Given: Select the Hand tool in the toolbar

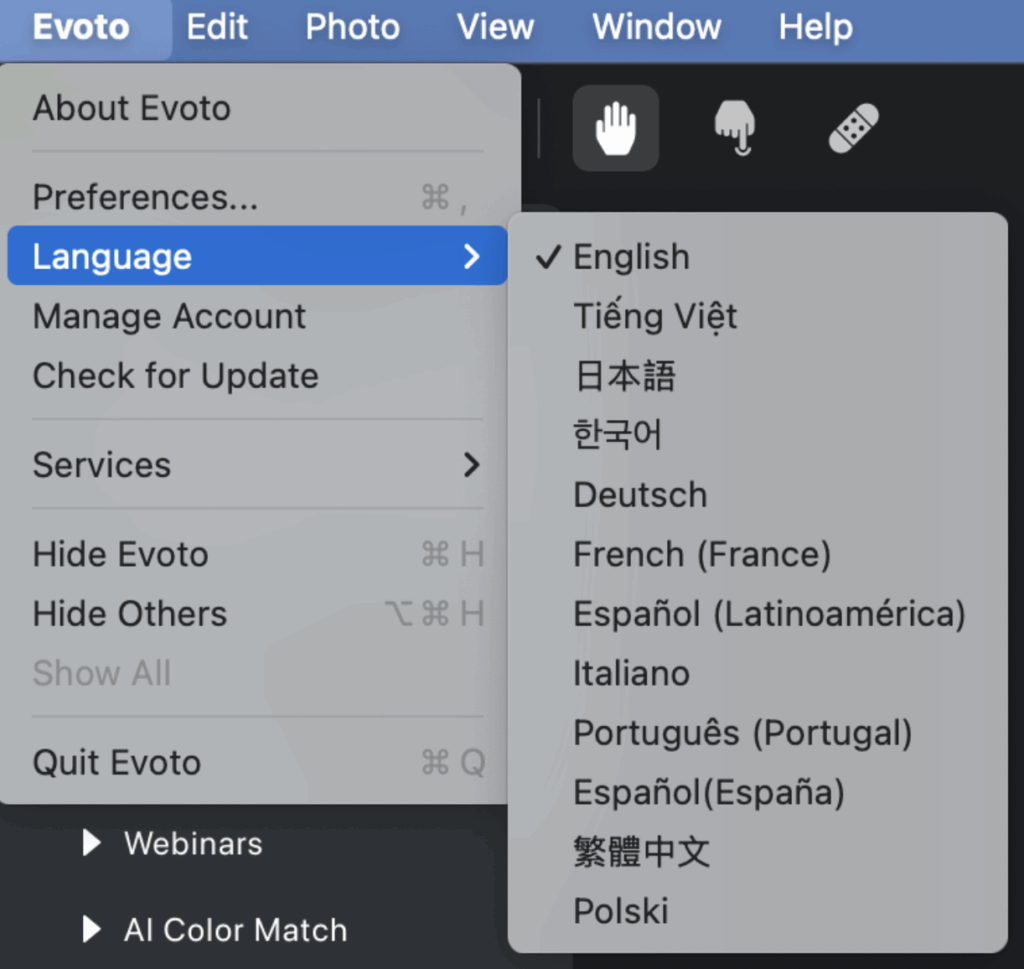Looking at the screenshot, I should (x=615, y=128).
